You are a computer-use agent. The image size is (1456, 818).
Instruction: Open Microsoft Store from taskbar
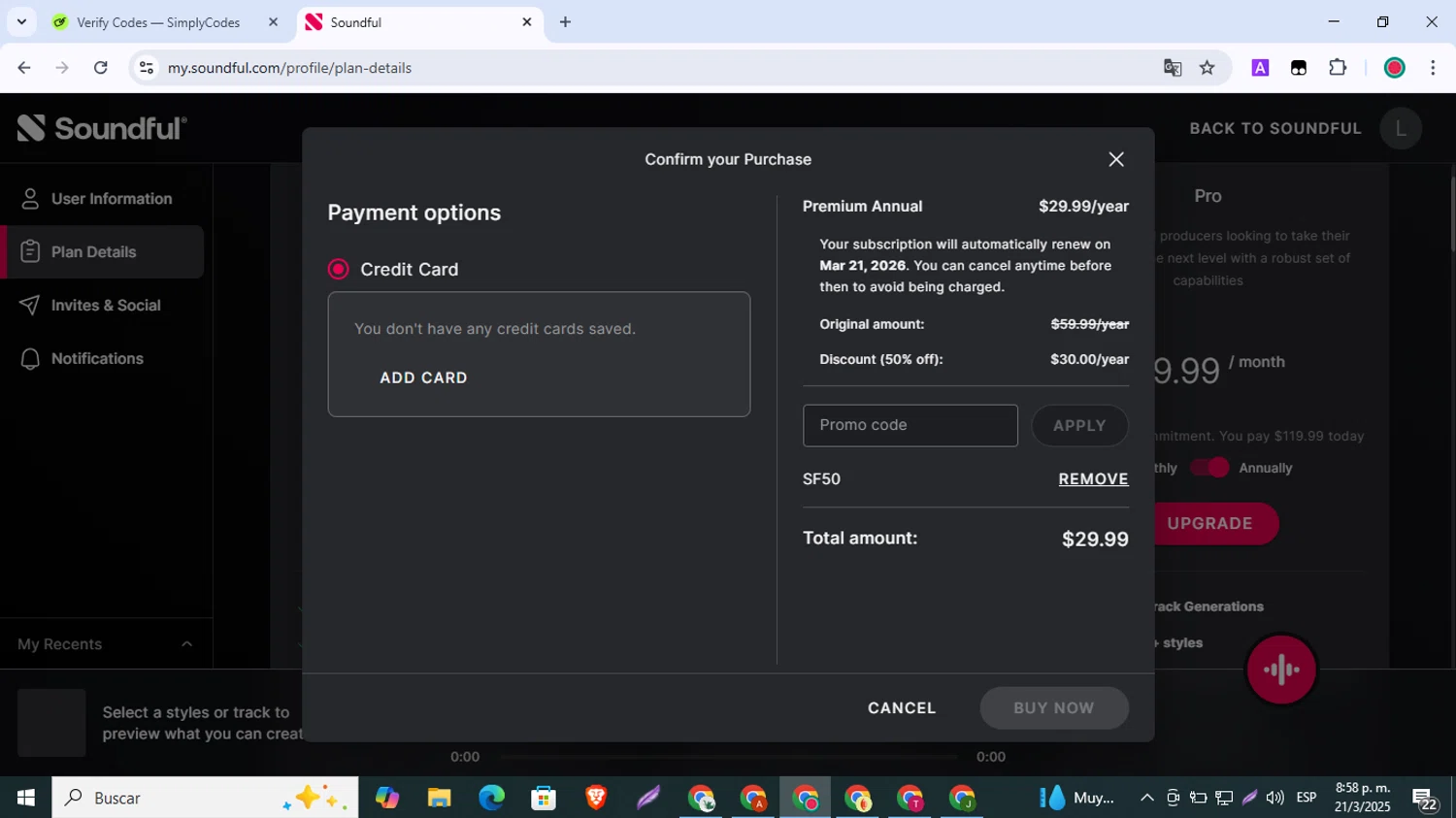(x=544, y=798)
